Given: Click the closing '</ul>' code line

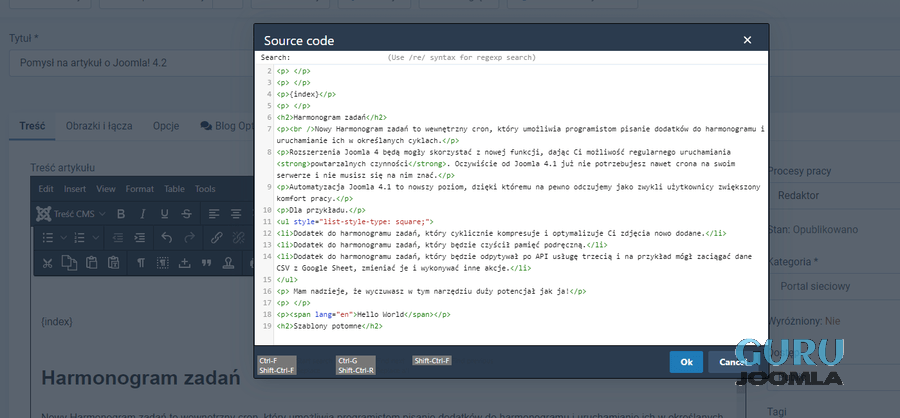Looking at the screenshot, I should coord(286,280).
